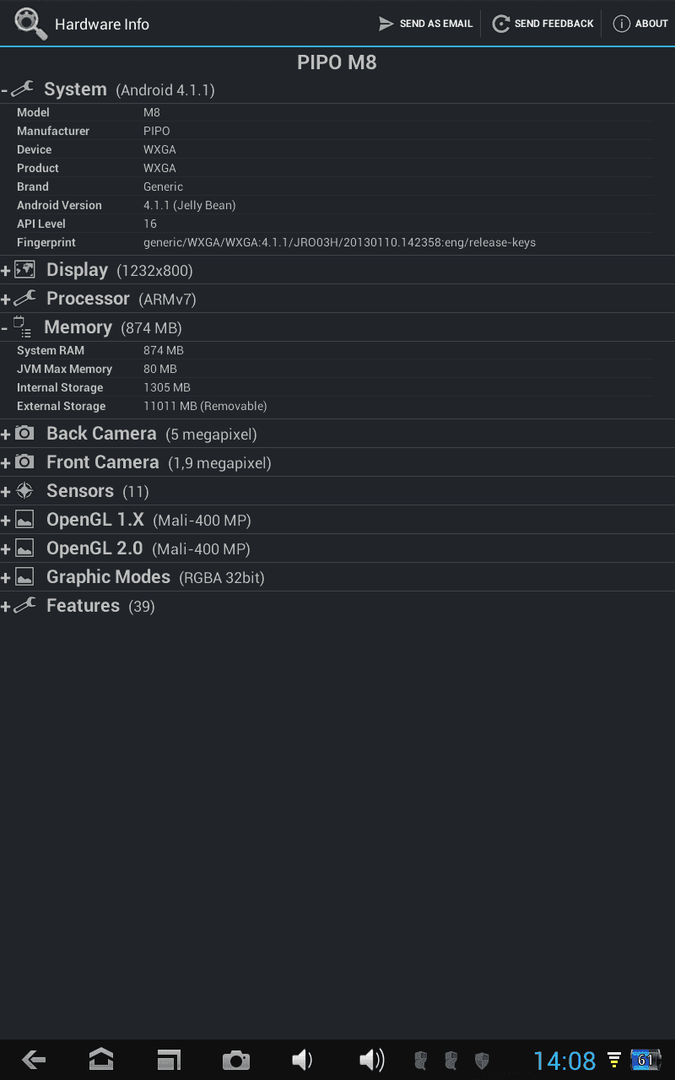Expand the Display section

(338, 270)
